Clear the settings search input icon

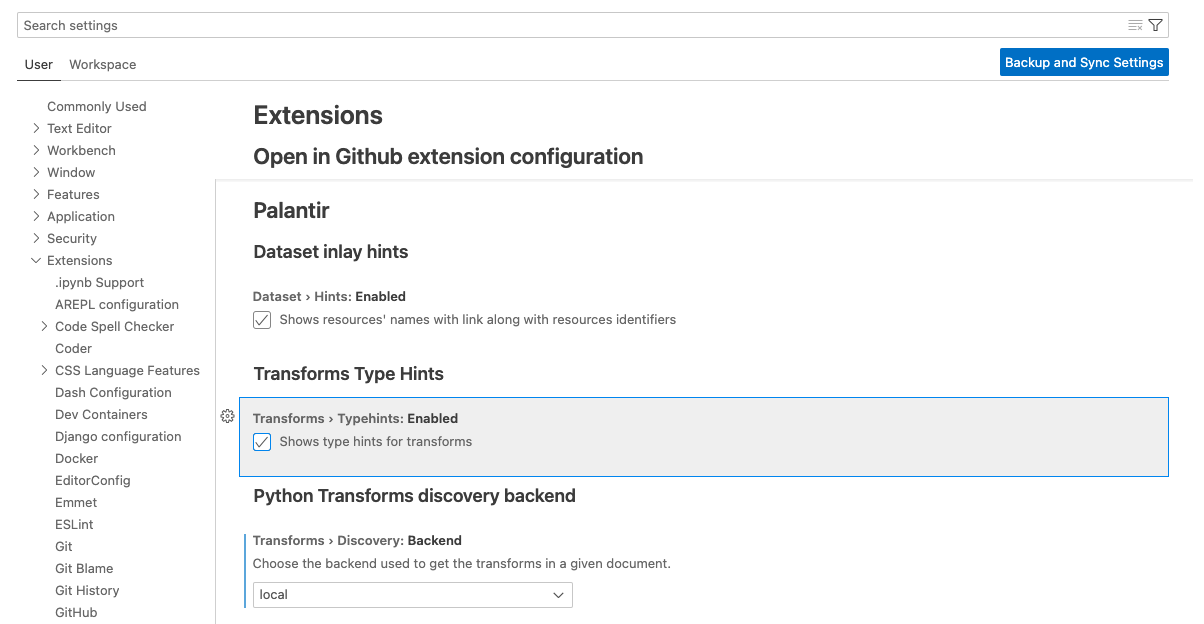point(1135,25)
